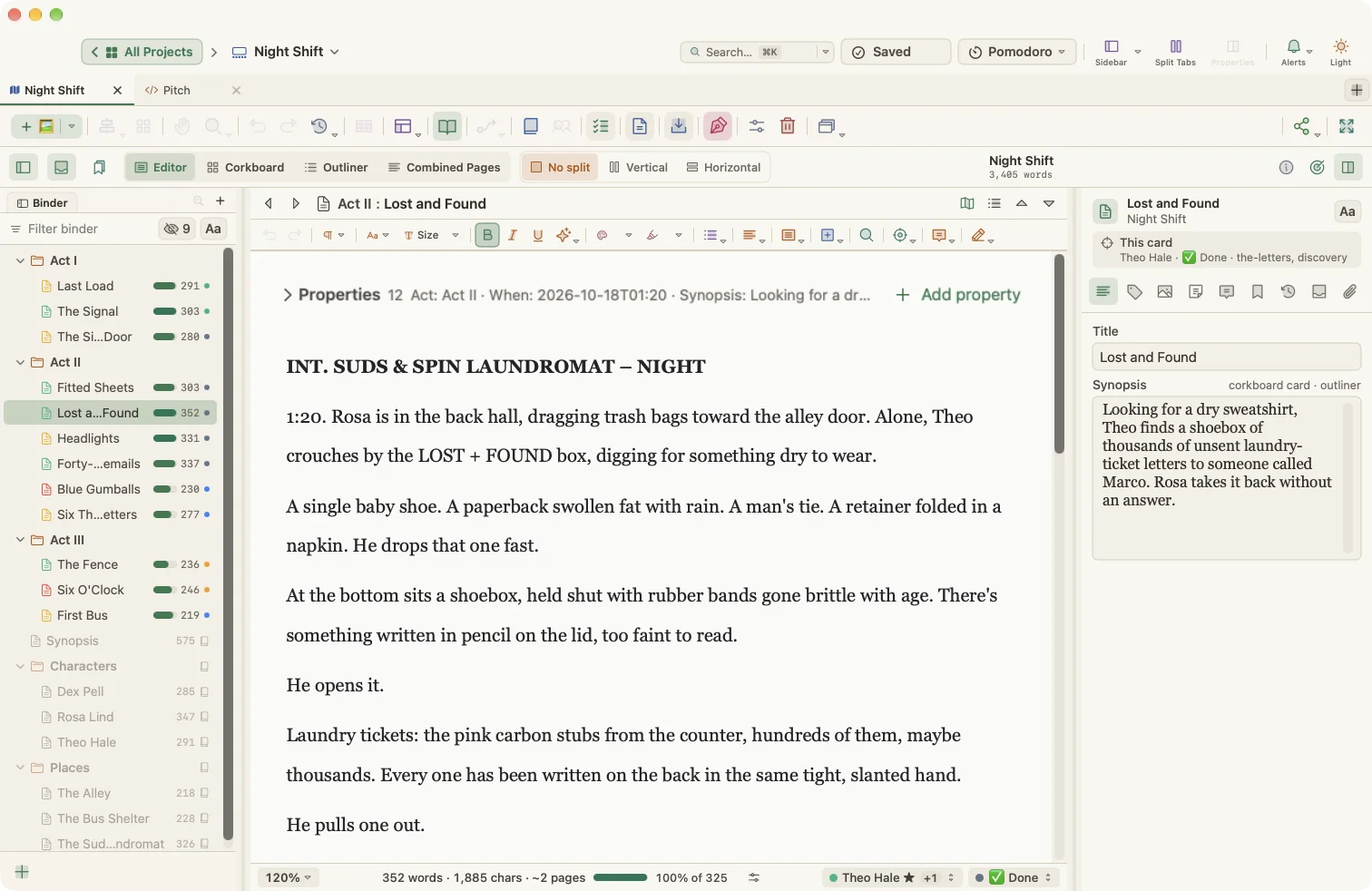Viewport: 1372px width, 891px height.
Task: Open the 120% zoom dropdown
Action: [288, 877]
